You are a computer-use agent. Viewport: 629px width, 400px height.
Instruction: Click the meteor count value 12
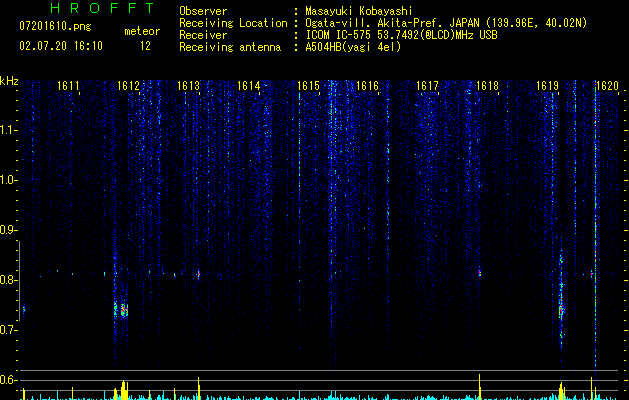click(x=145, y=46)
